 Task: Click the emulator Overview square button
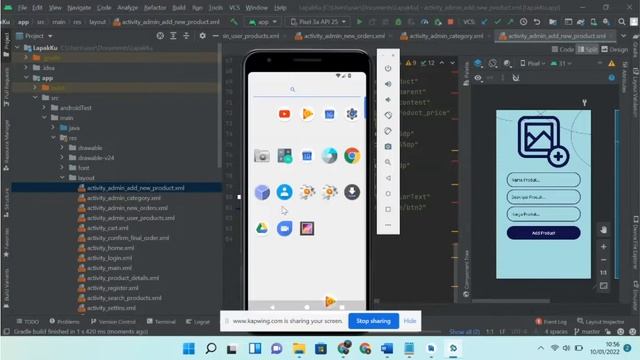tap(388, 209)
